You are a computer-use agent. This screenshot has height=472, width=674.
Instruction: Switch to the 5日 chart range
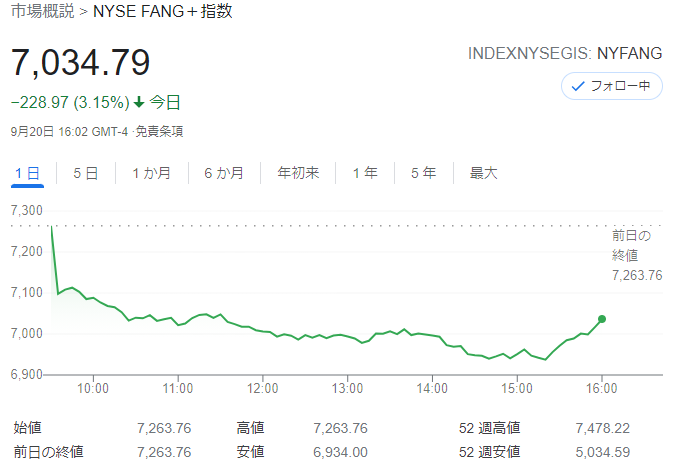click(x=86, y=173)
